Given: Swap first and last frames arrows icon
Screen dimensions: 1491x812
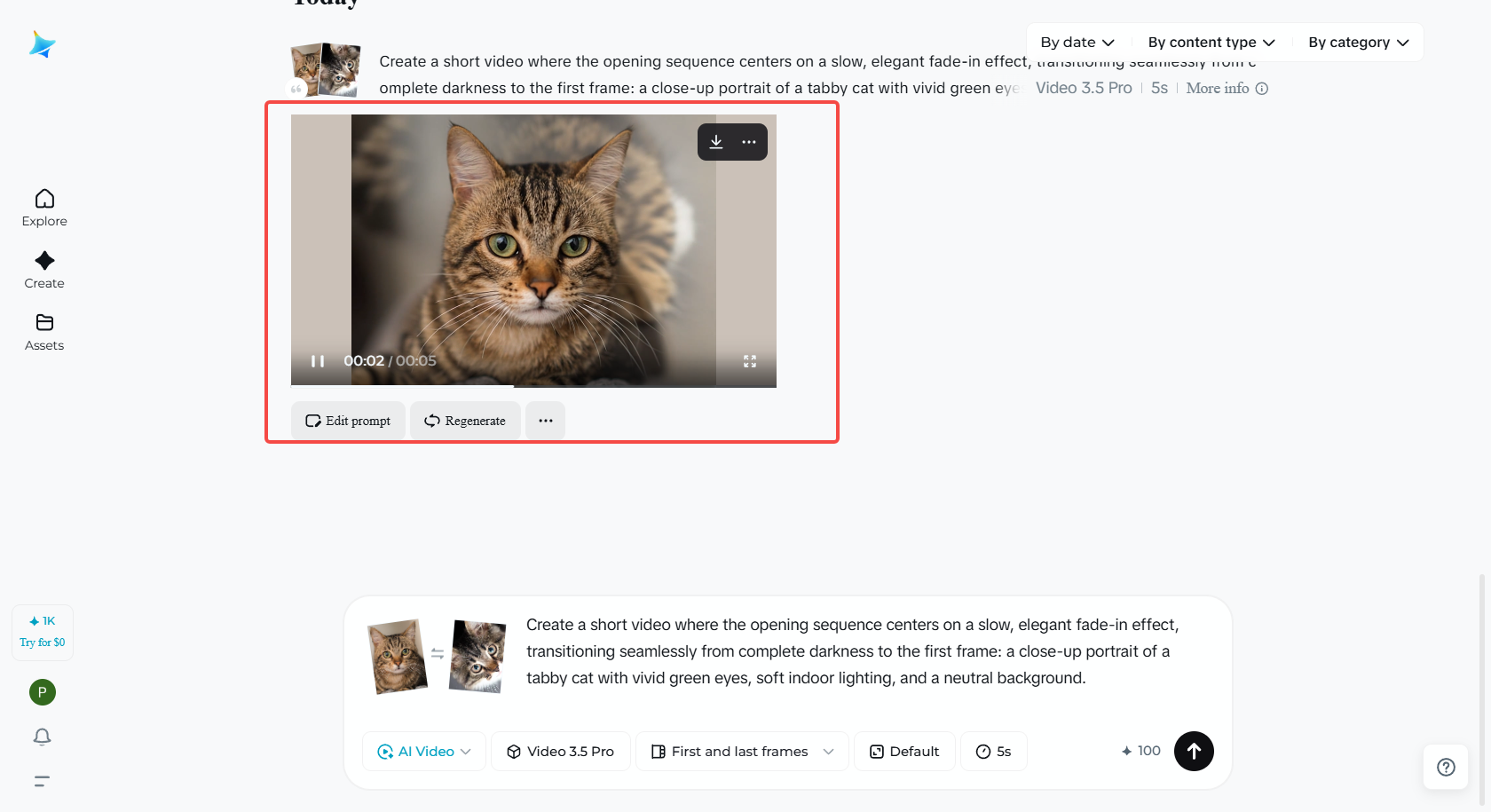Looking at the screenshot, I should click(x=438, y=653).
